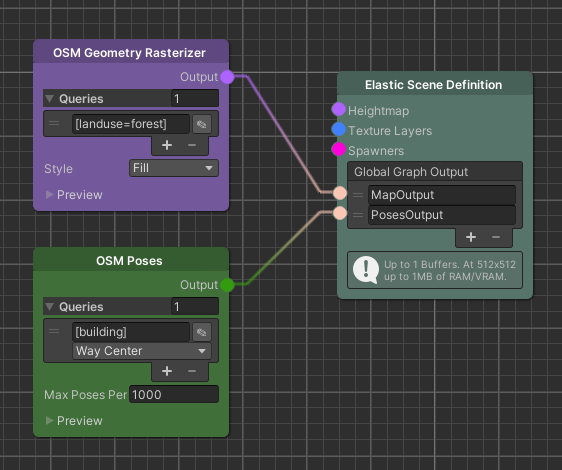Click the Max Poses Per label
562x470 pixels.
(x=85, y=395)
